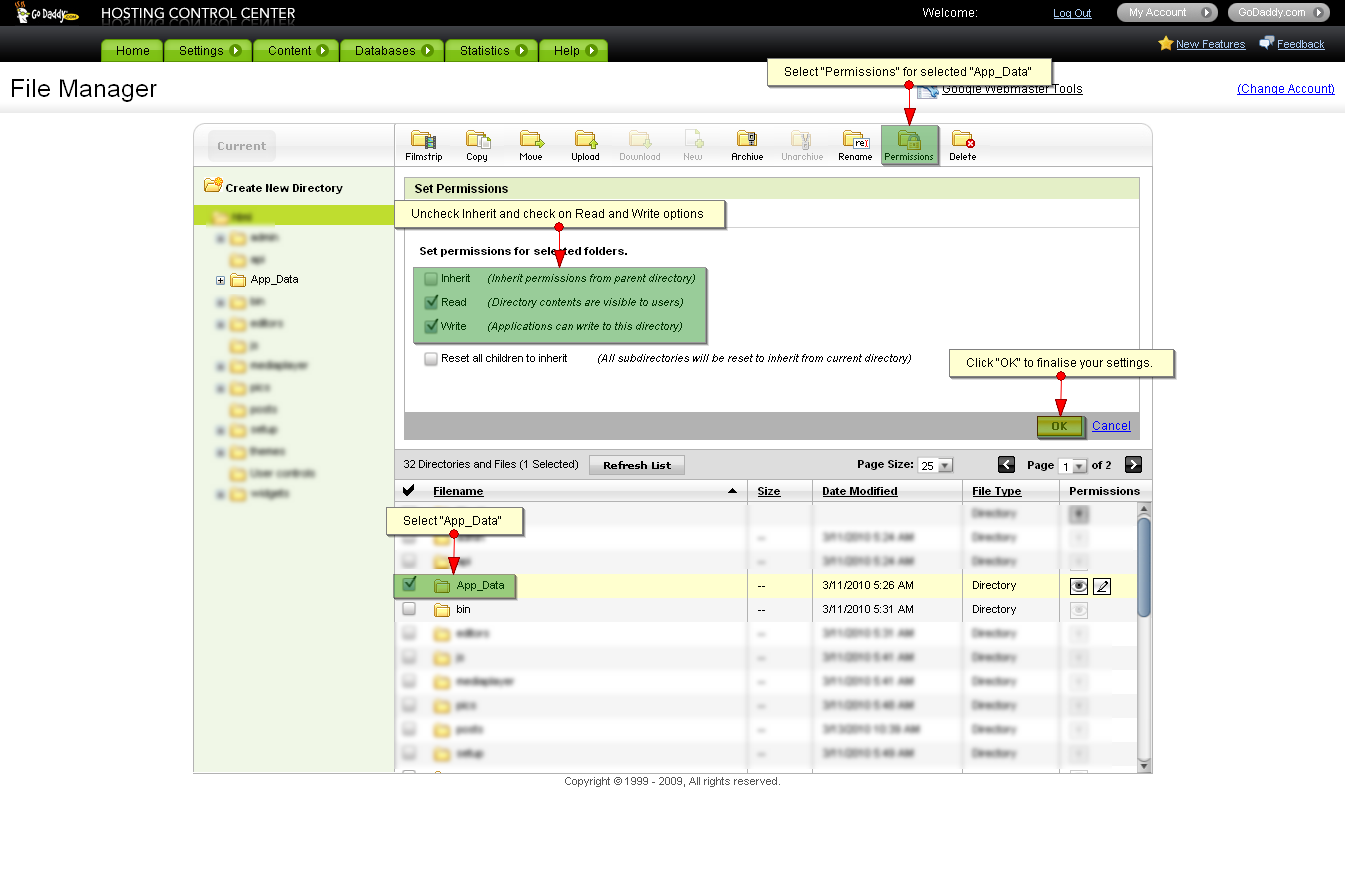Open the Statistics menu

[x=493, y=51]
